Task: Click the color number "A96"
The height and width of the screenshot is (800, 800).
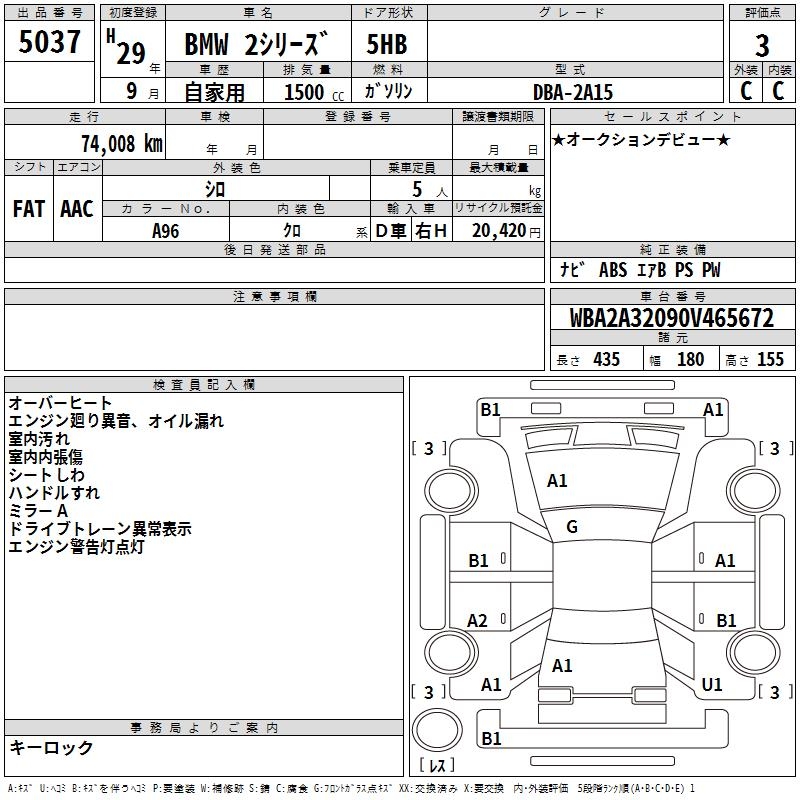Action: (x=165, y=231)
